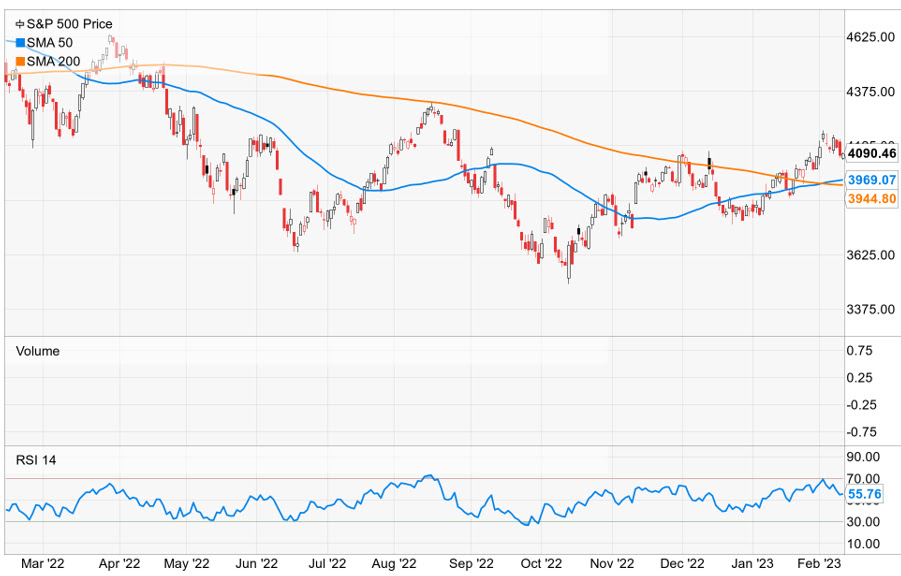The height and width of the screenshot is (576, 901).
Task: Click the 3375.00 price axis label
Action: click(871, 309)
